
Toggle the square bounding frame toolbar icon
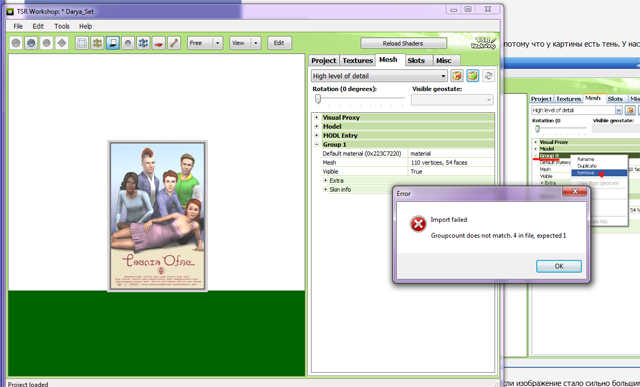tap(82, 43)
